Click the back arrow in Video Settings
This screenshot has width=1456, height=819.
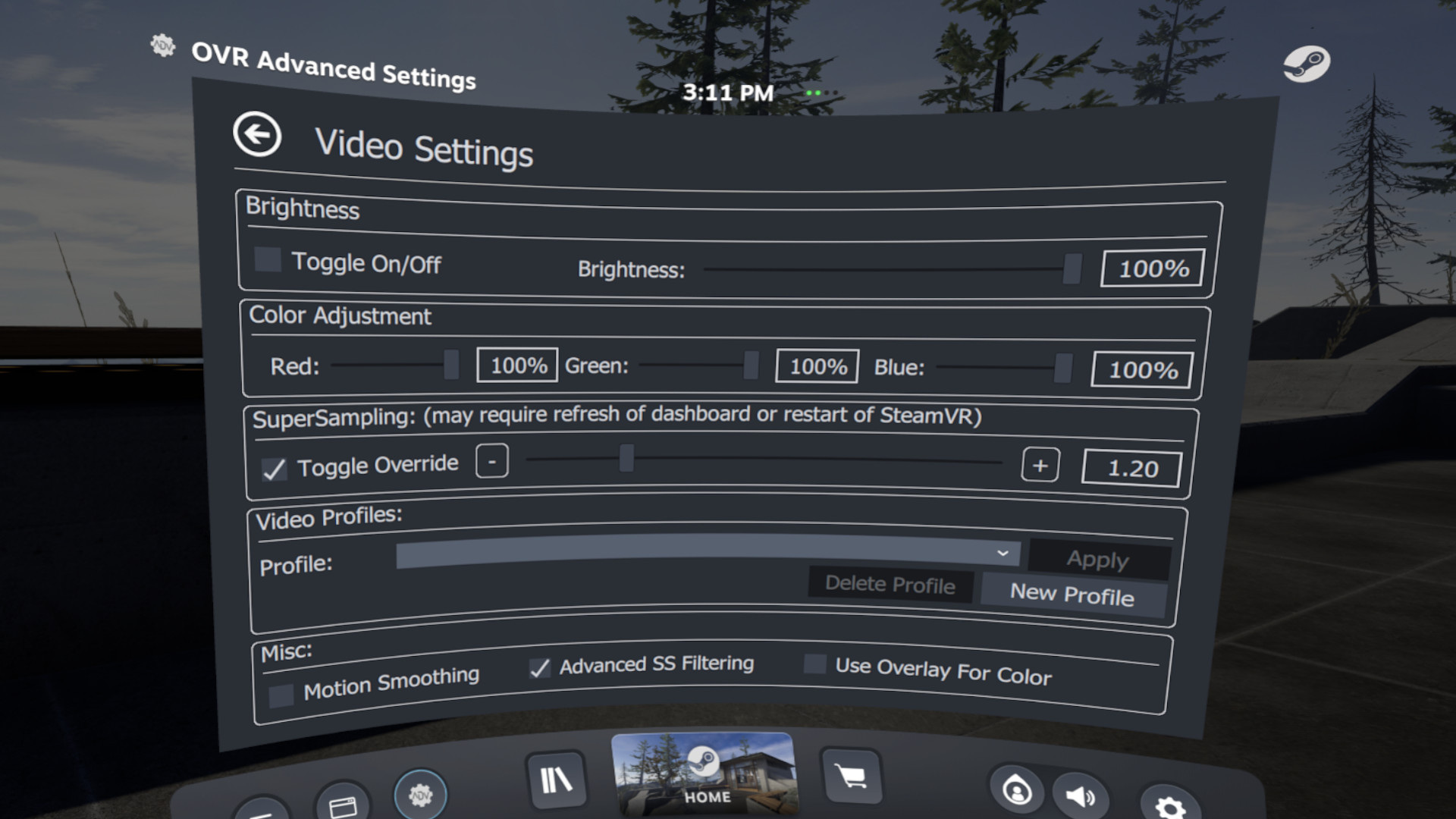click(x=257, y=135)
